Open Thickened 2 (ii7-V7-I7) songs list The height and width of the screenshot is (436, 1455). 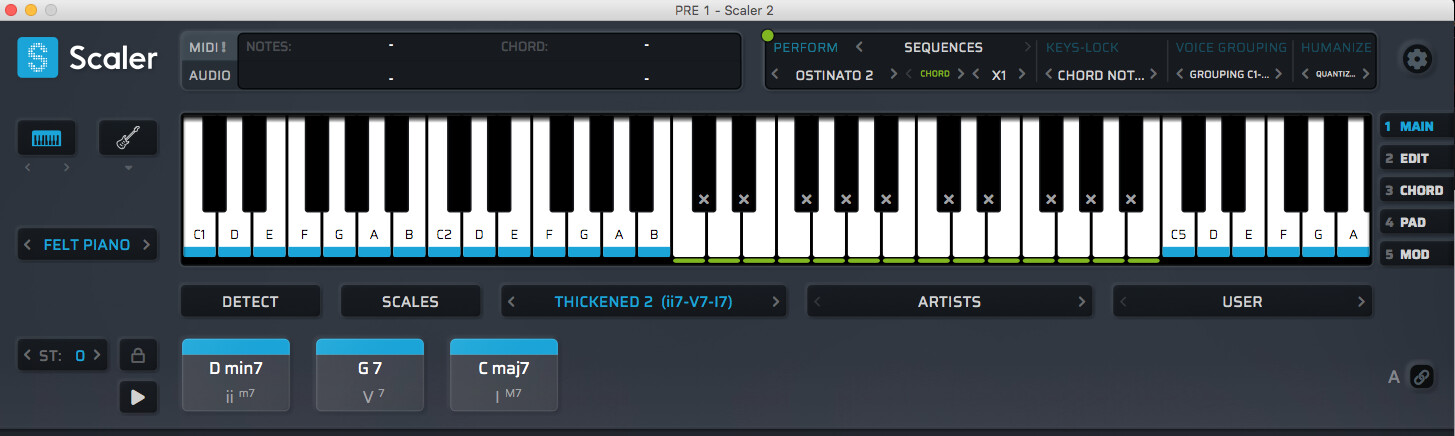click(x=644, y=301)
